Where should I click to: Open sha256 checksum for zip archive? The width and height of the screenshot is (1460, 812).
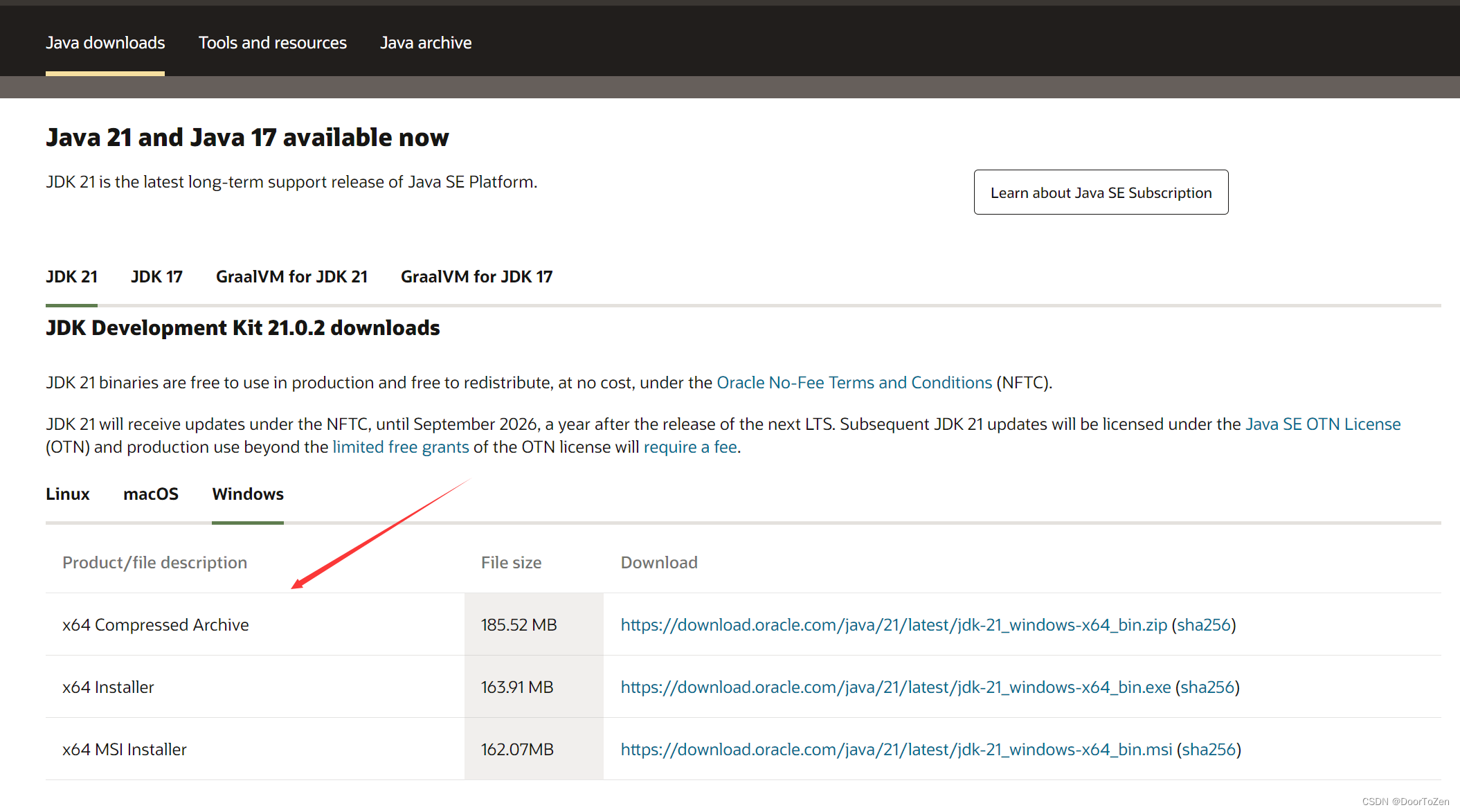(x=1203, y=625)
